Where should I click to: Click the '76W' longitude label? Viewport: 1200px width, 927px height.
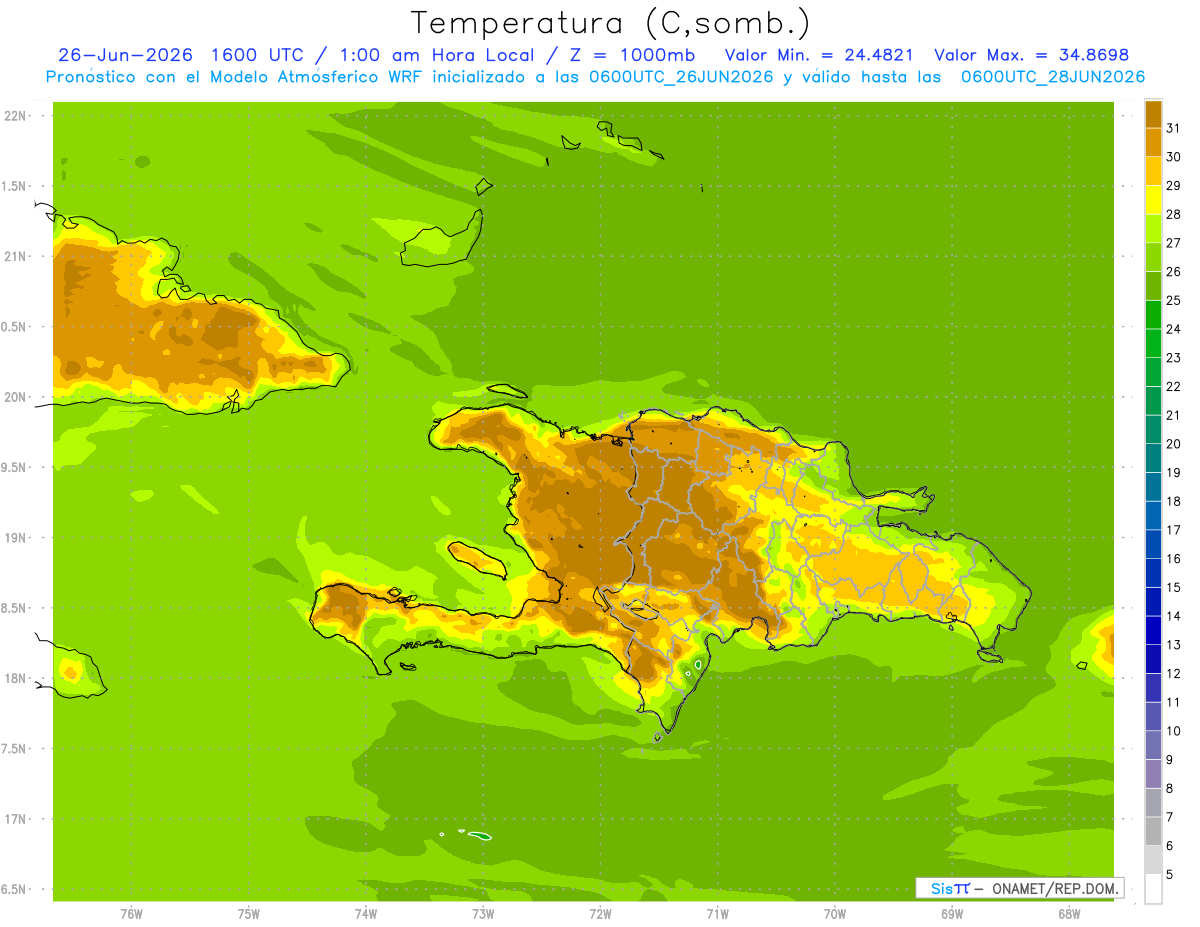coord(131,914)
